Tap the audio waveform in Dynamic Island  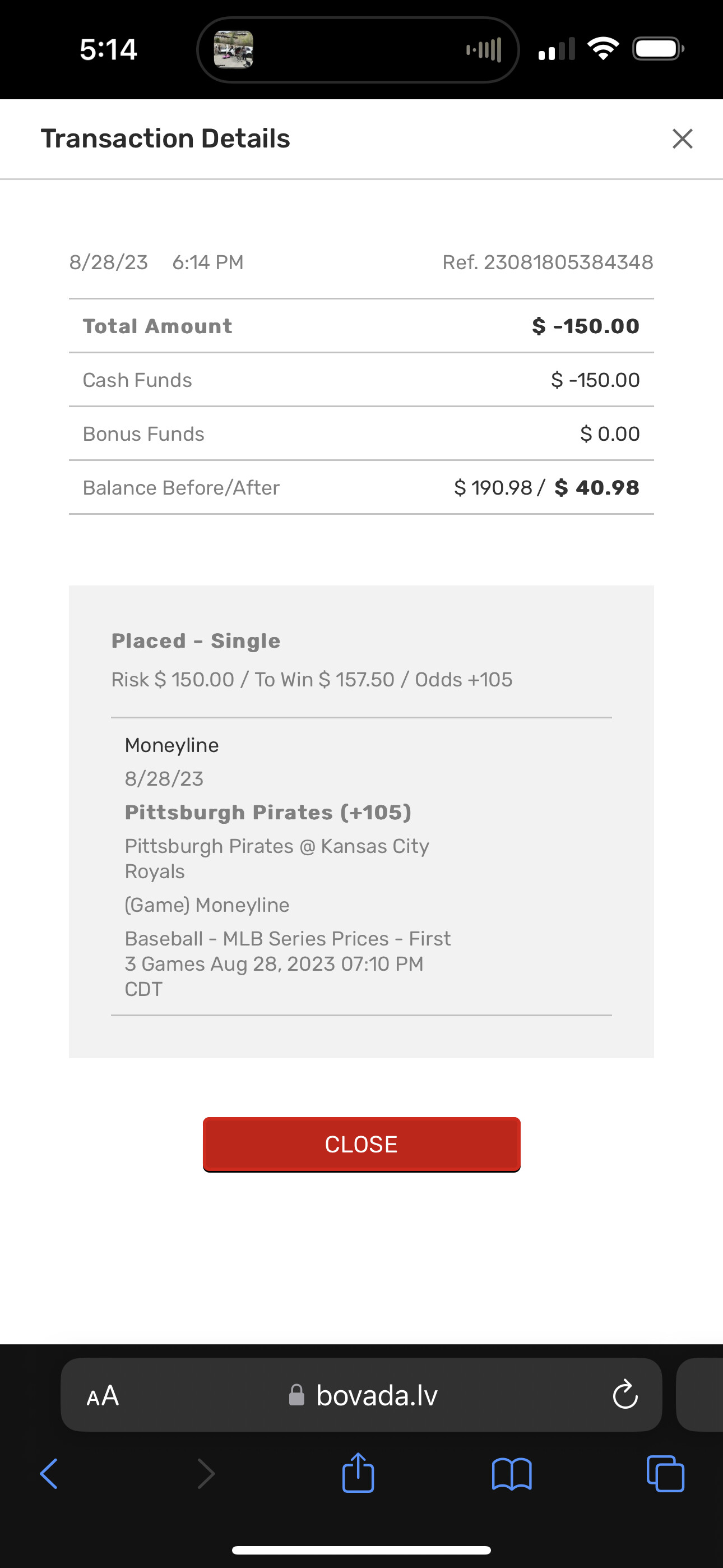pyautogui.click(x=484, y=50)
